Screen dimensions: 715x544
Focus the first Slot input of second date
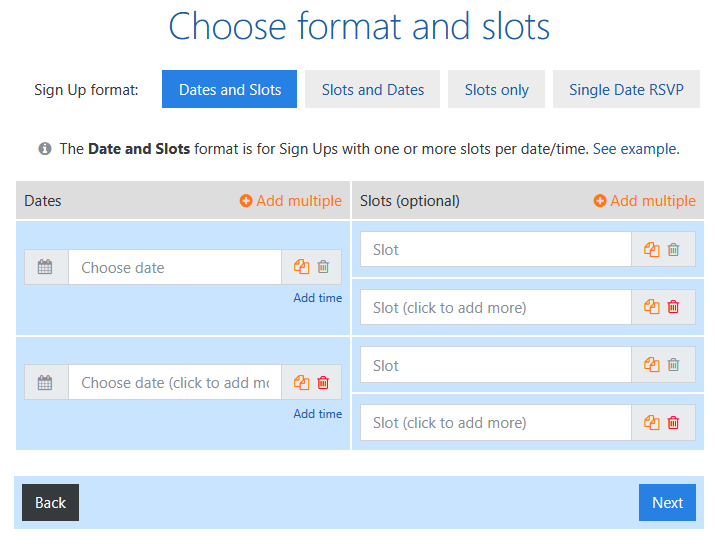(x=496, y=365)
